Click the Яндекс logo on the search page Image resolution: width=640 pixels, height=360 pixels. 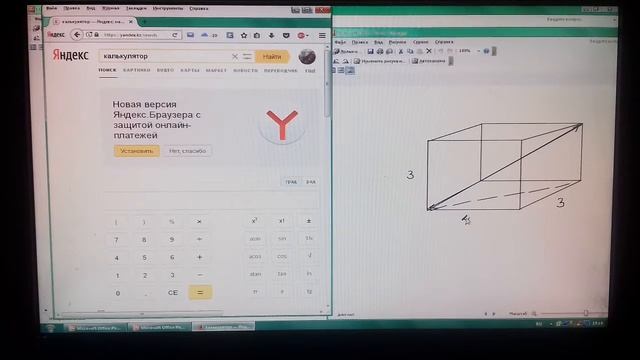[70, 56]
